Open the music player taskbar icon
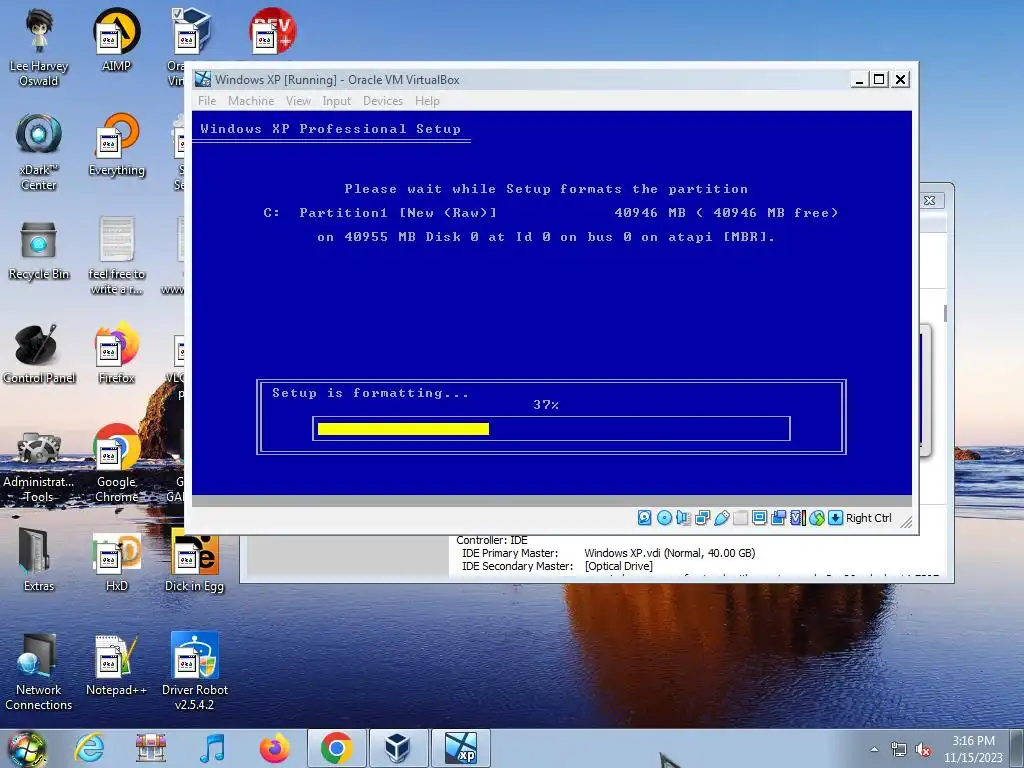 pyautogui.click(x=213, y=748)
